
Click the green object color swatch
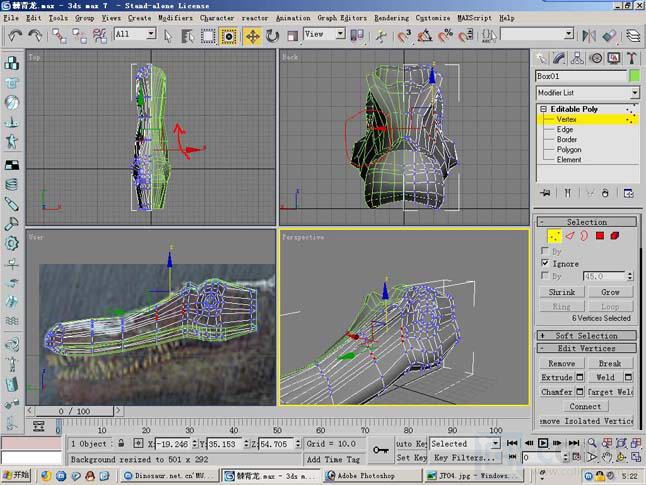pos(634,76)
